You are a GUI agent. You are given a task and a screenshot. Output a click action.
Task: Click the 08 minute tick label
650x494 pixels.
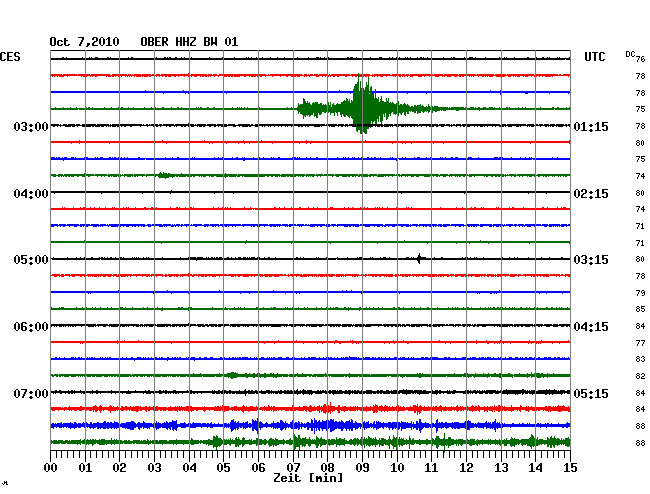[x=327, y=467]
